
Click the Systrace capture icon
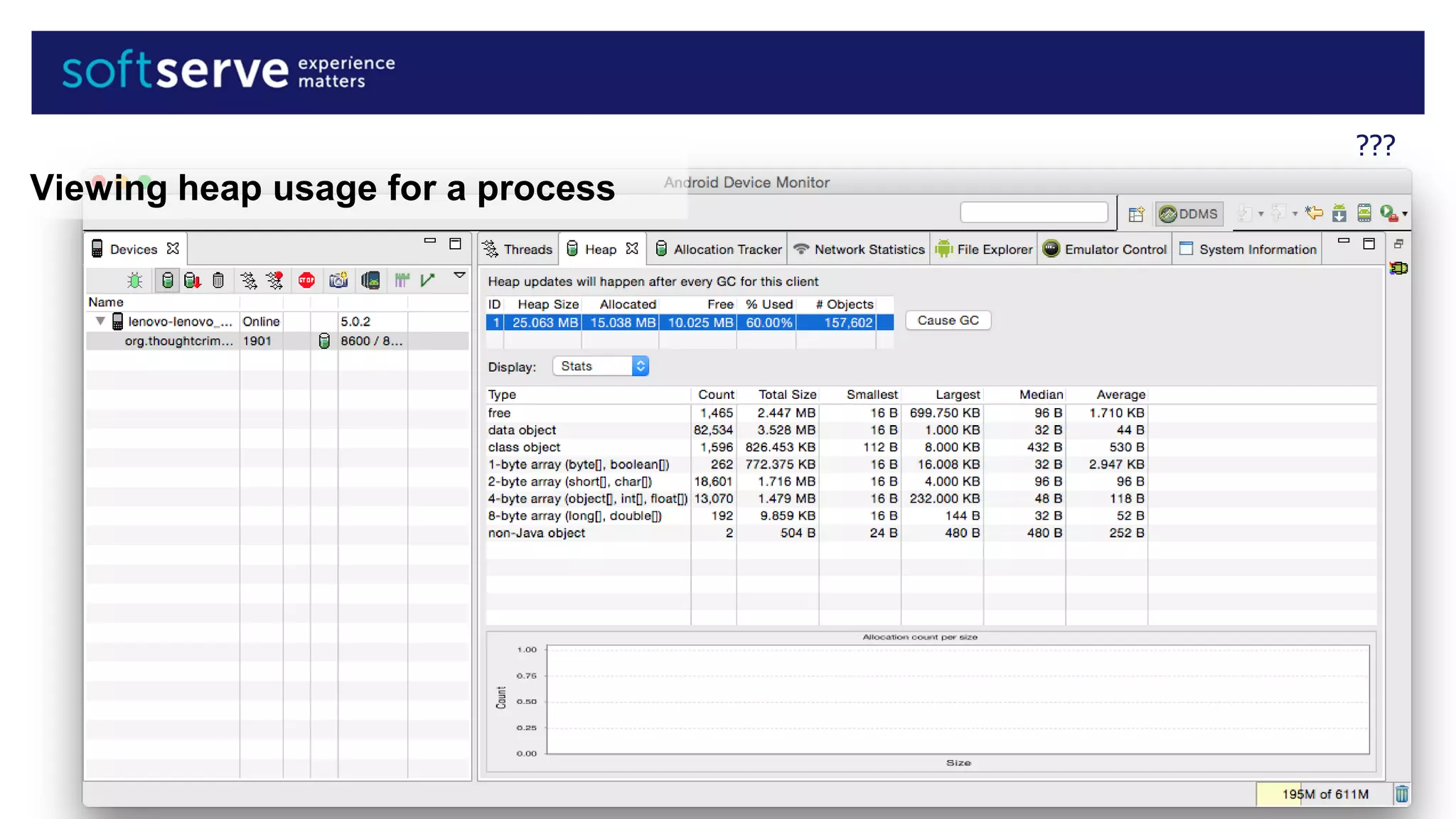402,281
